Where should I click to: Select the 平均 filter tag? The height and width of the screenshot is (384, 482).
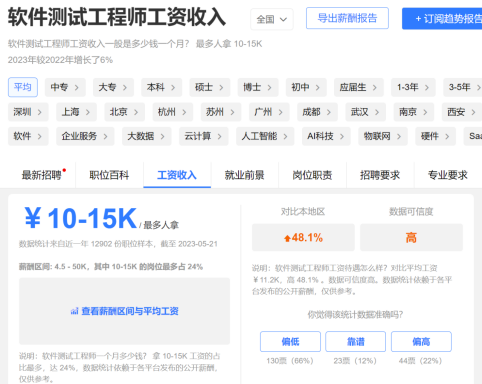click(23, 87)
